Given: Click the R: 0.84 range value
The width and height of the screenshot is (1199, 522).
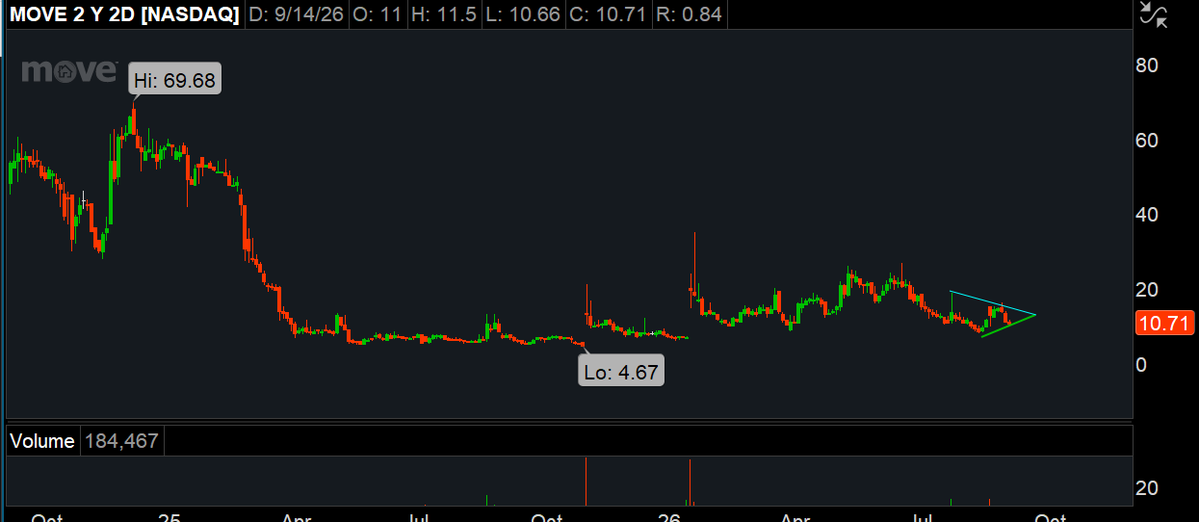Looking at the screenshot, I should tap(687, 15).
